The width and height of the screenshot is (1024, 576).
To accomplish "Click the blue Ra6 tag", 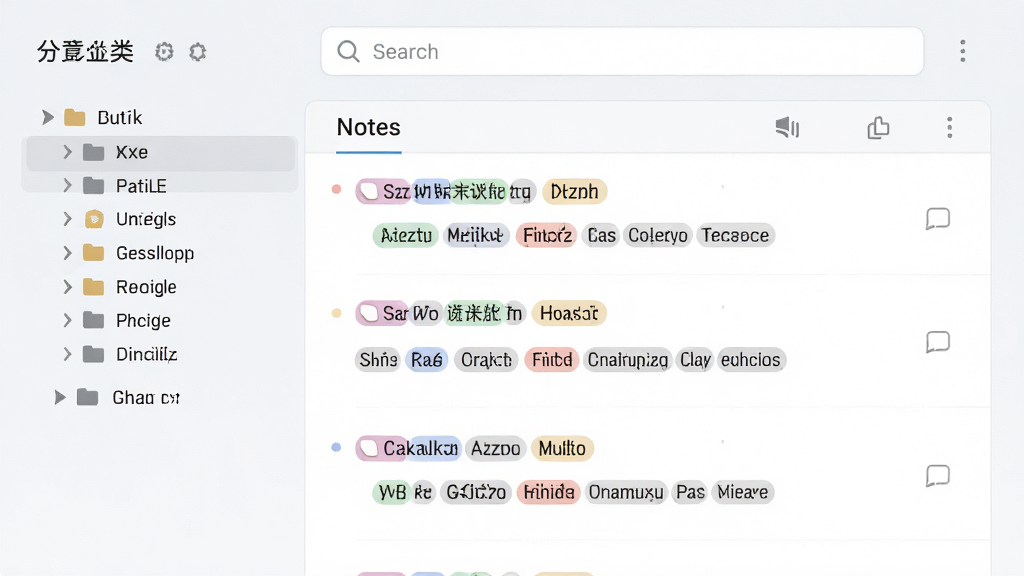I will pos(426,360).
